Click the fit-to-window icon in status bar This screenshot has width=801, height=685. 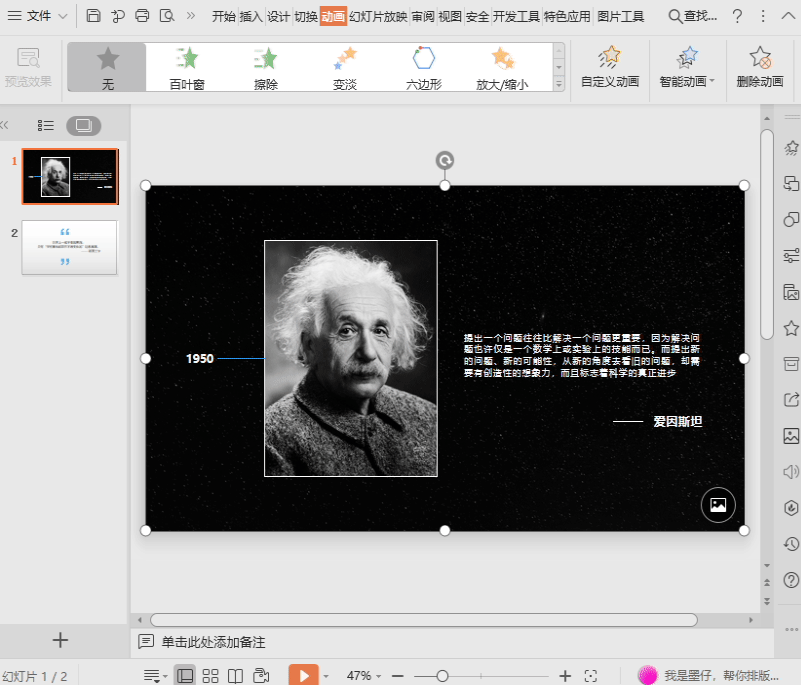click(591, 676)
